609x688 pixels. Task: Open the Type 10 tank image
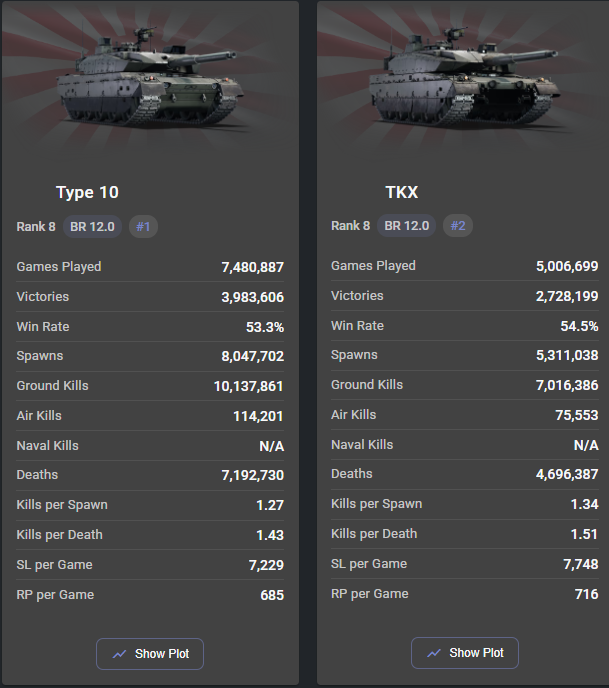point(150,78)
